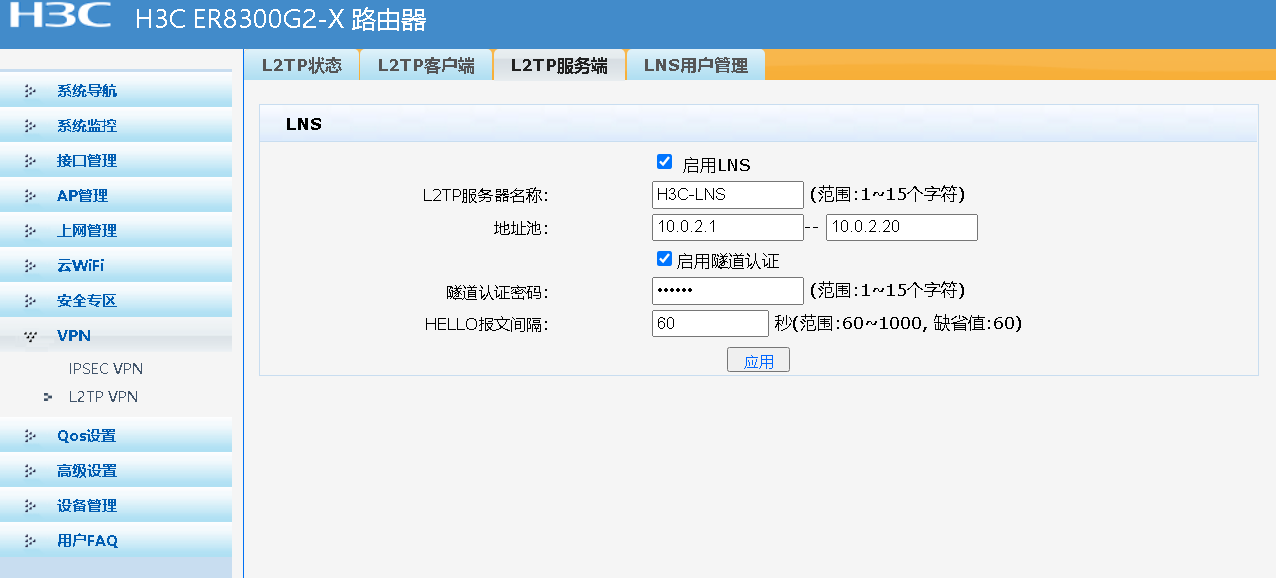Viewport: 1276px width, 578px height.
Task: Click the arrow icon beside AP管理
Action: [31, 196]
